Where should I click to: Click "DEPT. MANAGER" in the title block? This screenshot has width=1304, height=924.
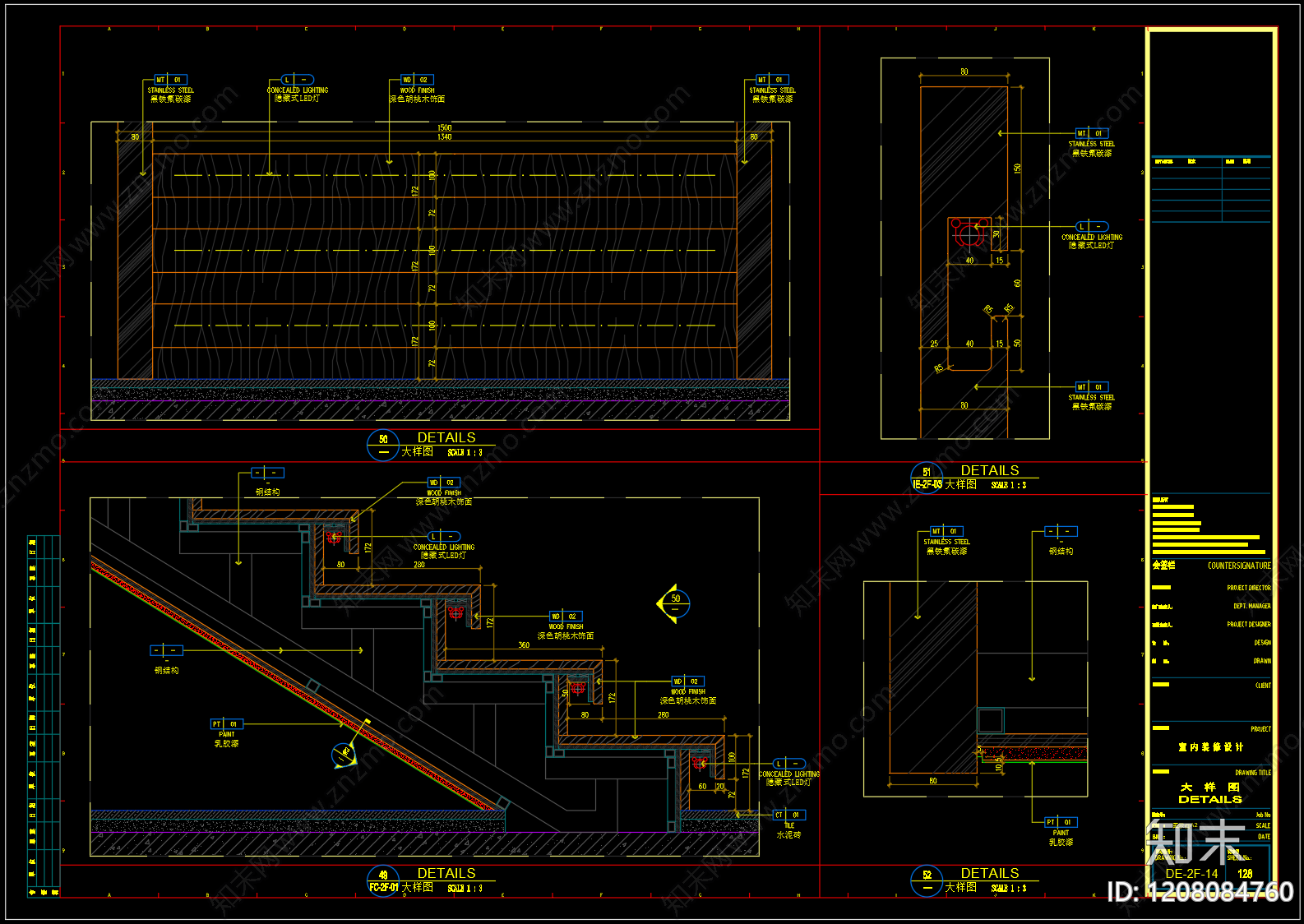click(1252, 606)
